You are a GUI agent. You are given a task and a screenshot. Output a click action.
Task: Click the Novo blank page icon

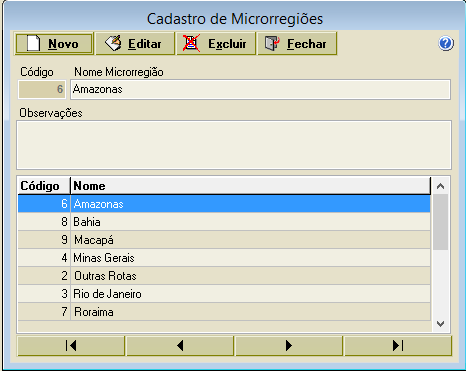click(33, 43)
